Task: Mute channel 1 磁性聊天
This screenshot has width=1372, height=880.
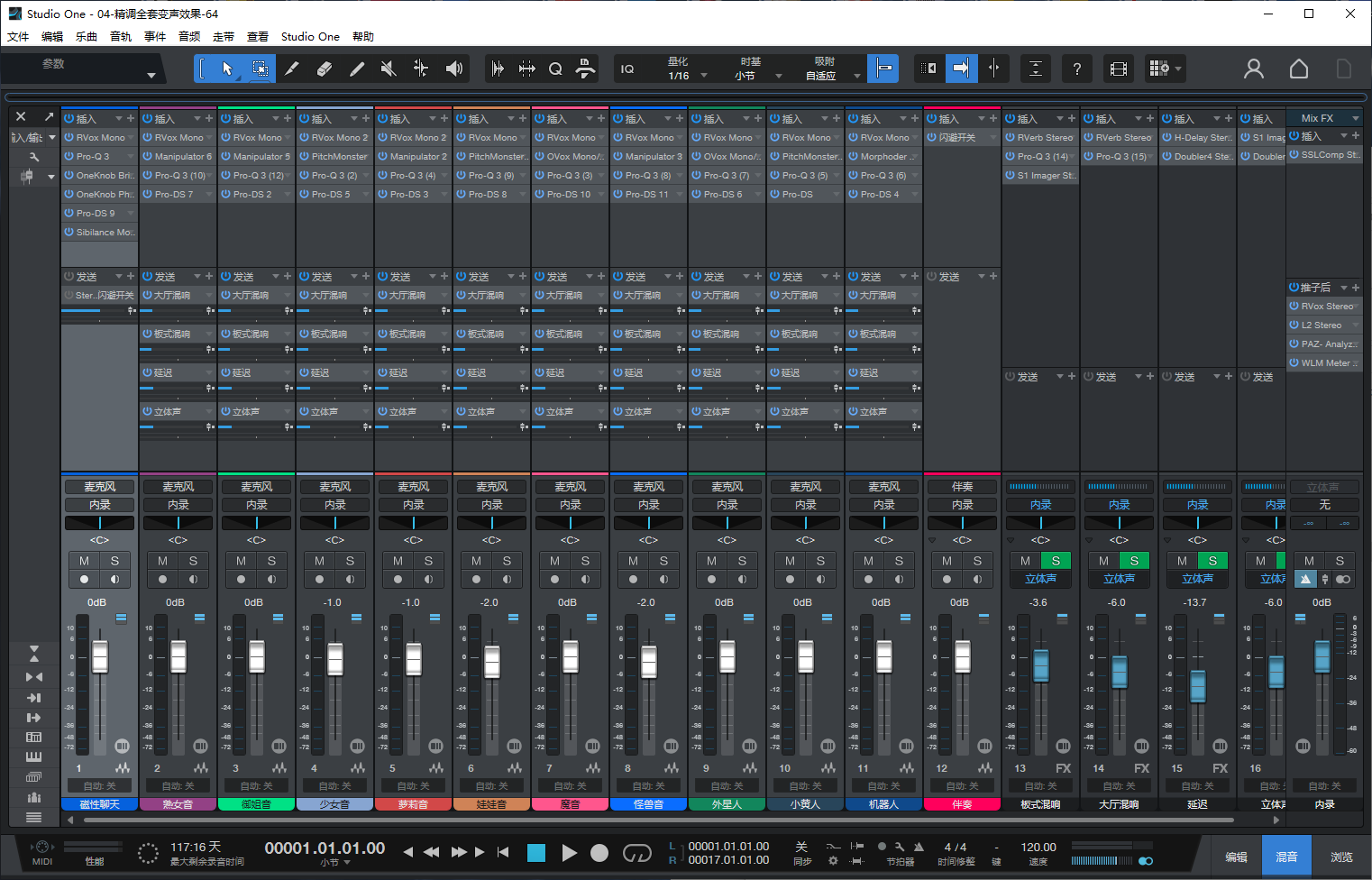Action: (83, 560)
